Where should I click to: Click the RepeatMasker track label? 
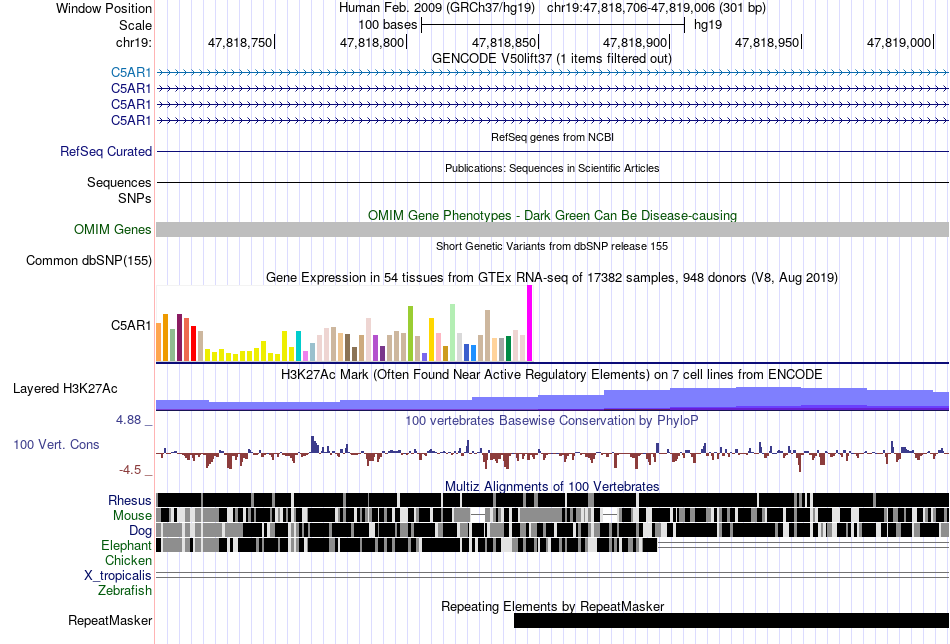[110, 620]
